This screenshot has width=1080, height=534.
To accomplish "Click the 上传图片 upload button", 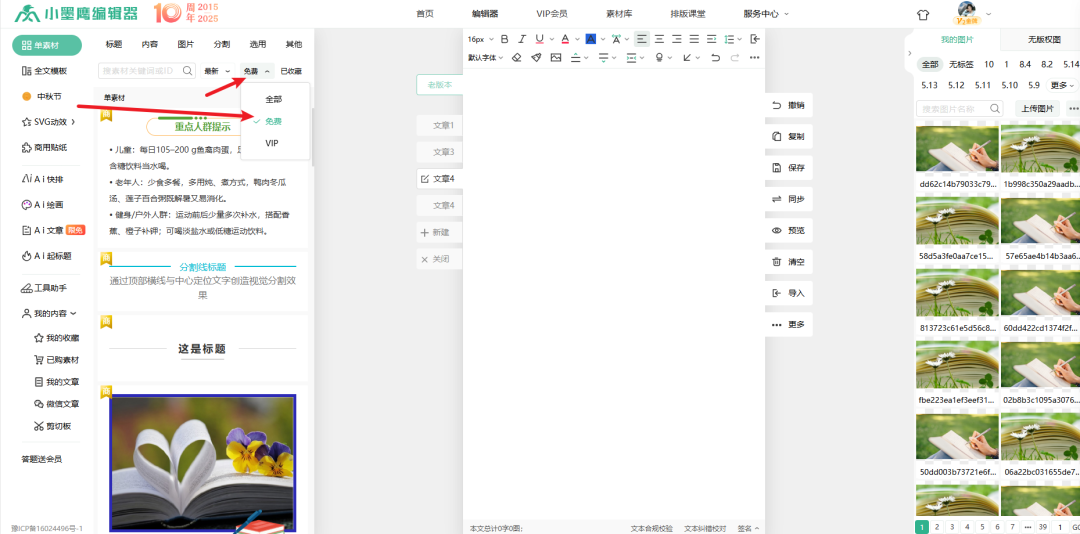I will tap(1037, 108).
